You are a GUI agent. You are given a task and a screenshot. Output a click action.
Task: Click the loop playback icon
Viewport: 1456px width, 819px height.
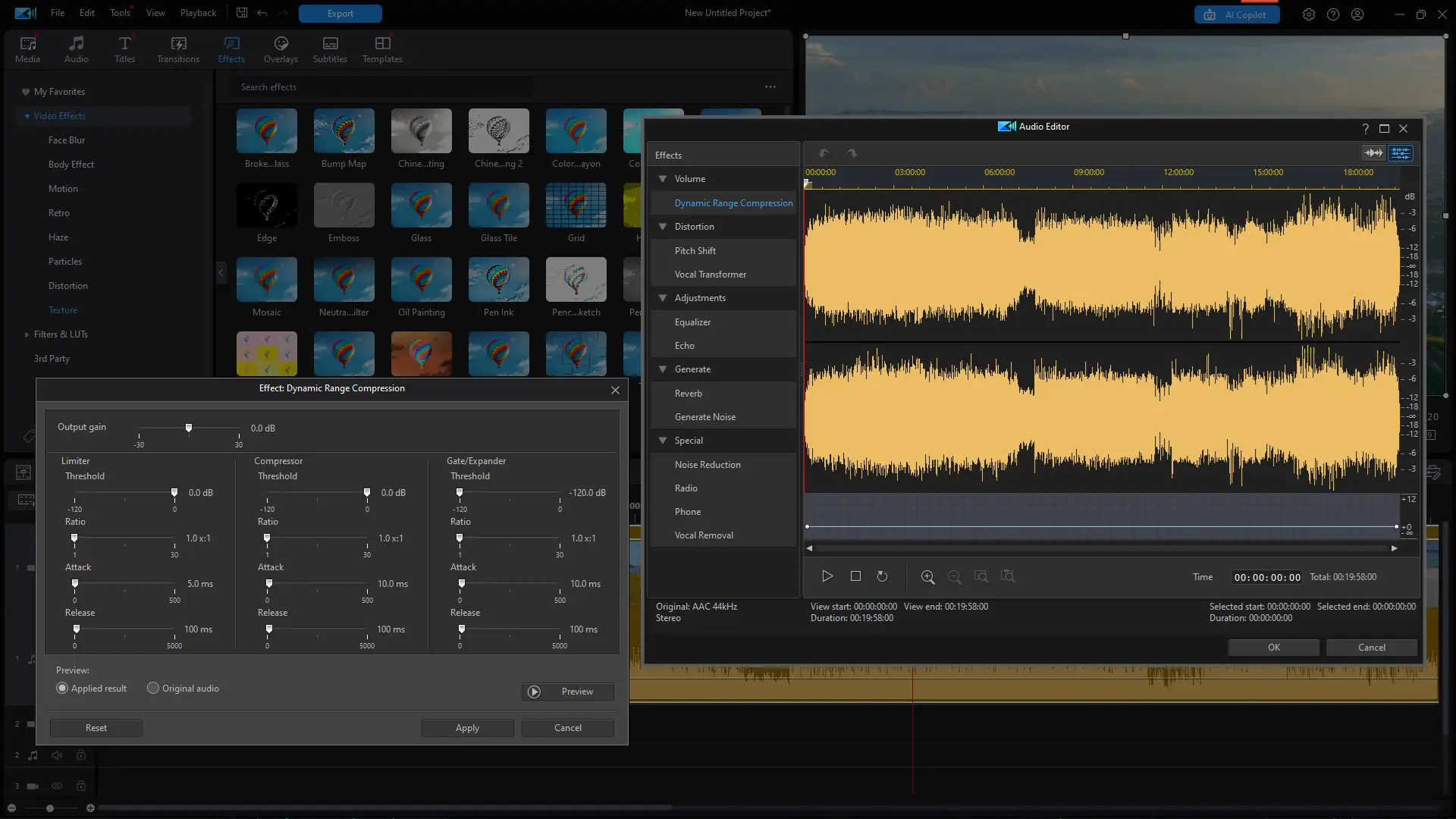tap(882, 576)
